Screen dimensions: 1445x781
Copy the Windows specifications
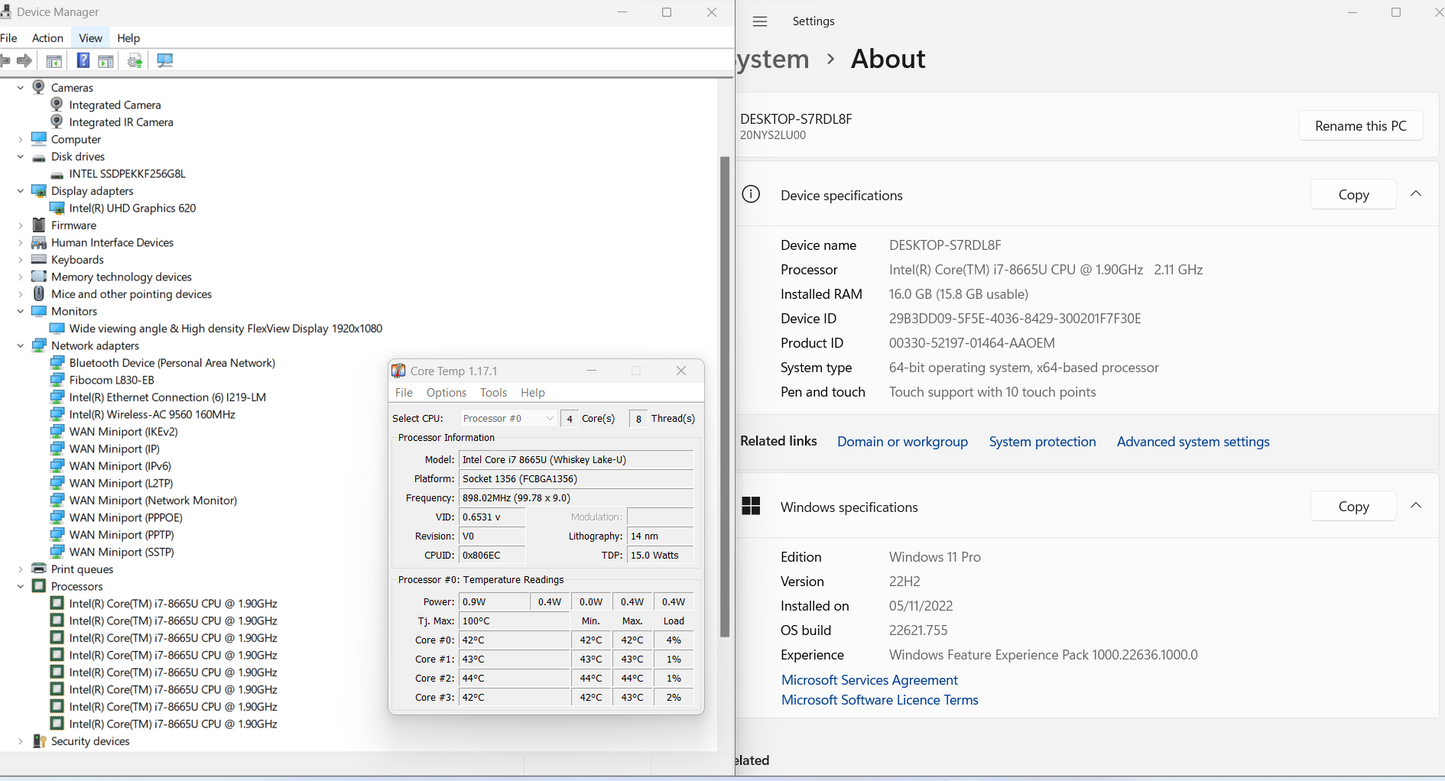click(x=1353, y=507)
